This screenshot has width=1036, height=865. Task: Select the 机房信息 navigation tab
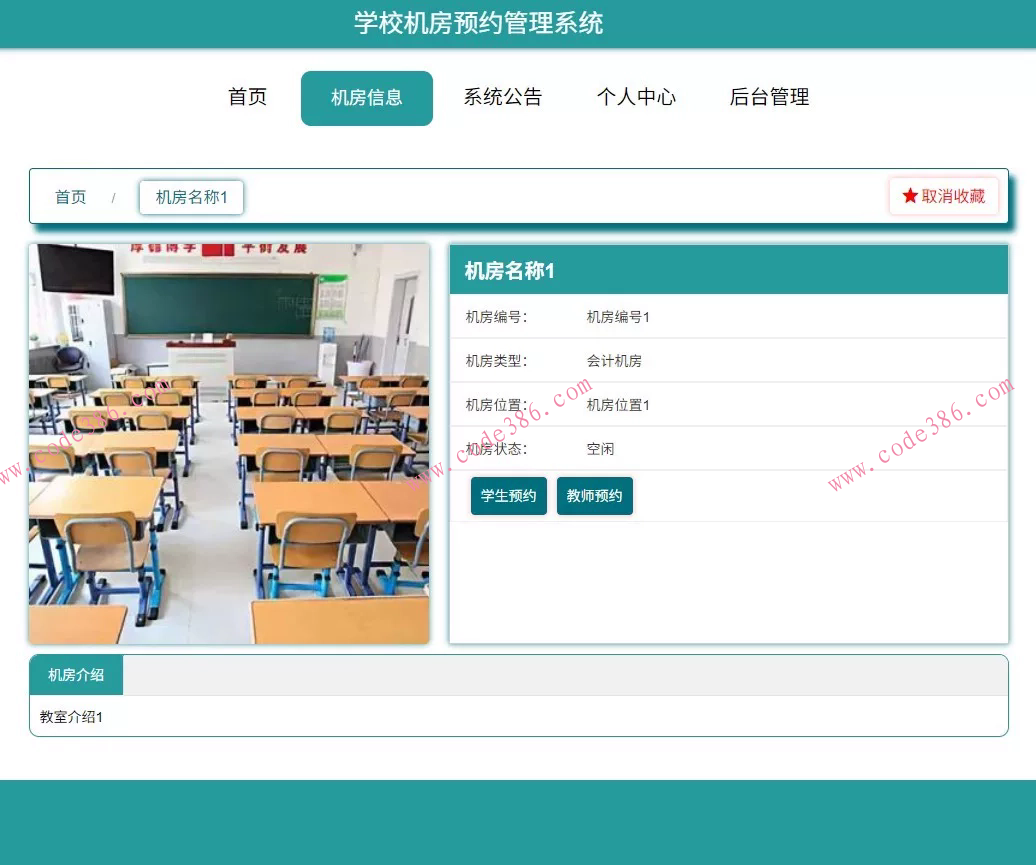click(x=366, y=97)
